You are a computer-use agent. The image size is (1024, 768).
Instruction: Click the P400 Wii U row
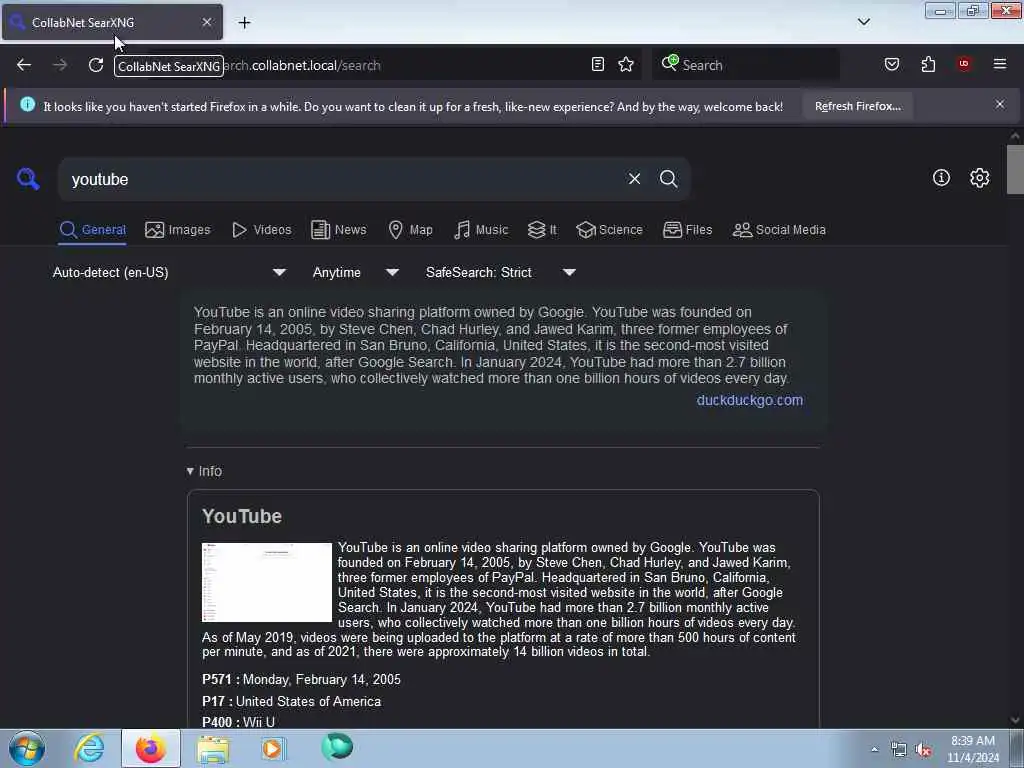(x=238, y=722)
